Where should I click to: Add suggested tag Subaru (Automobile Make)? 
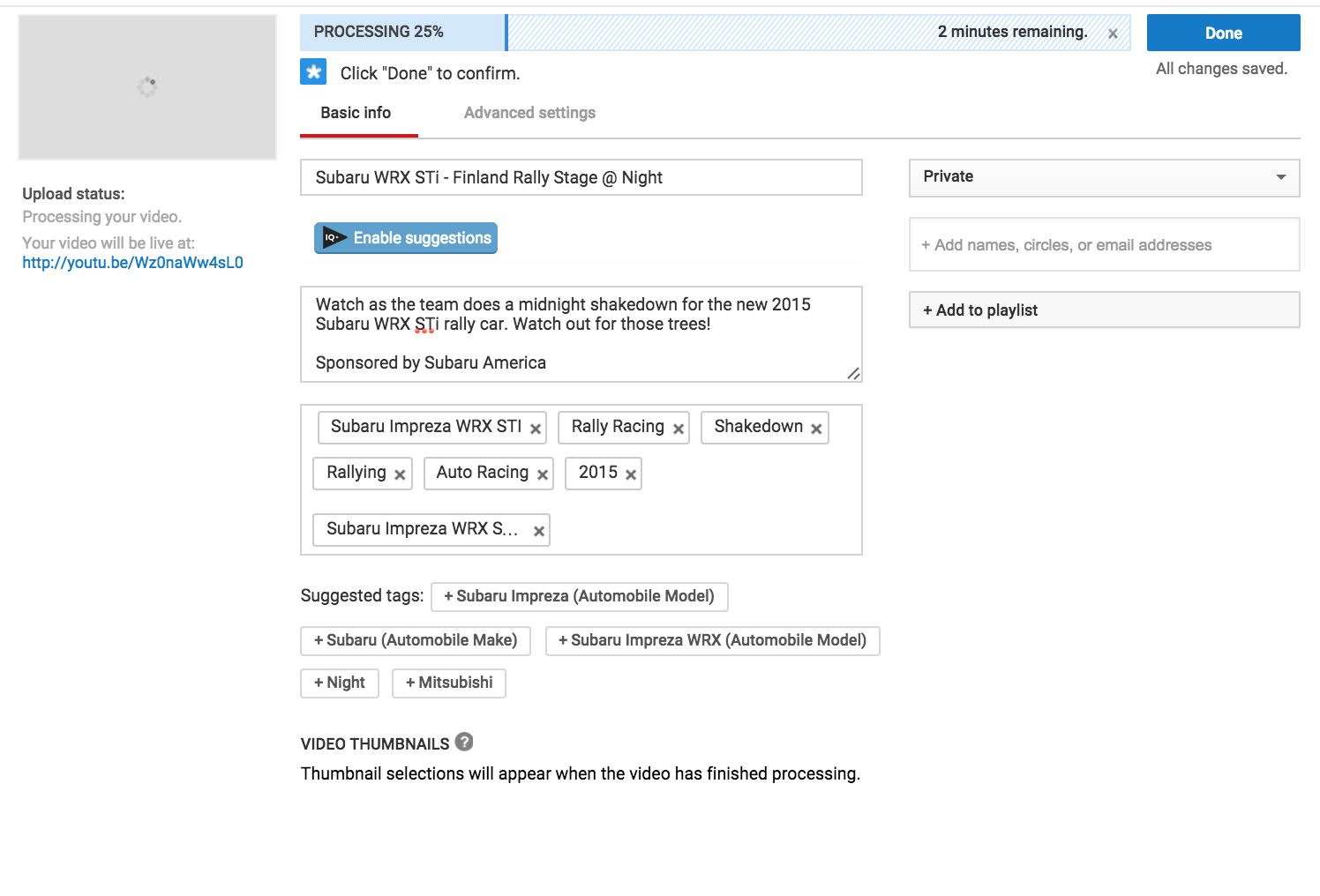point(416,640)
